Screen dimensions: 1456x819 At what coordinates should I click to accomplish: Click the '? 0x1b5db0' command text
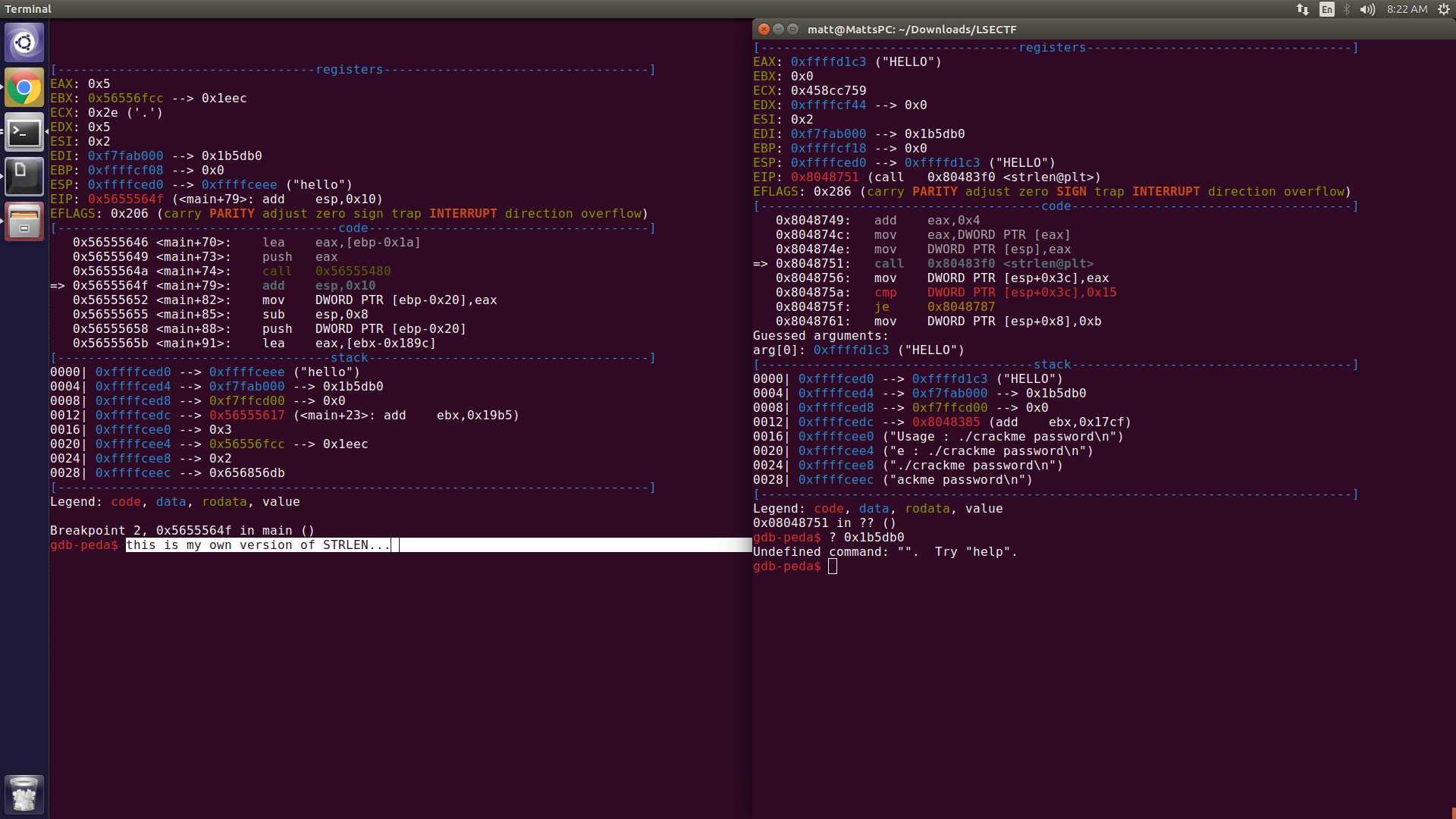click(867, 538)
